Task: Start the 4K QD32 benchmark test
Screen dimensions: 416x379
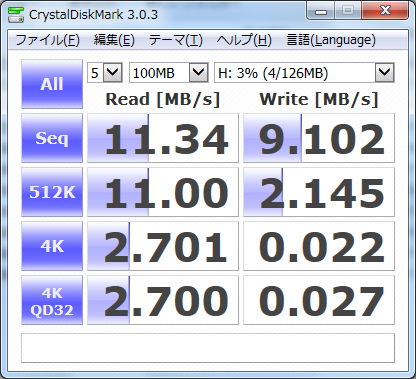Action: point(52,300)
